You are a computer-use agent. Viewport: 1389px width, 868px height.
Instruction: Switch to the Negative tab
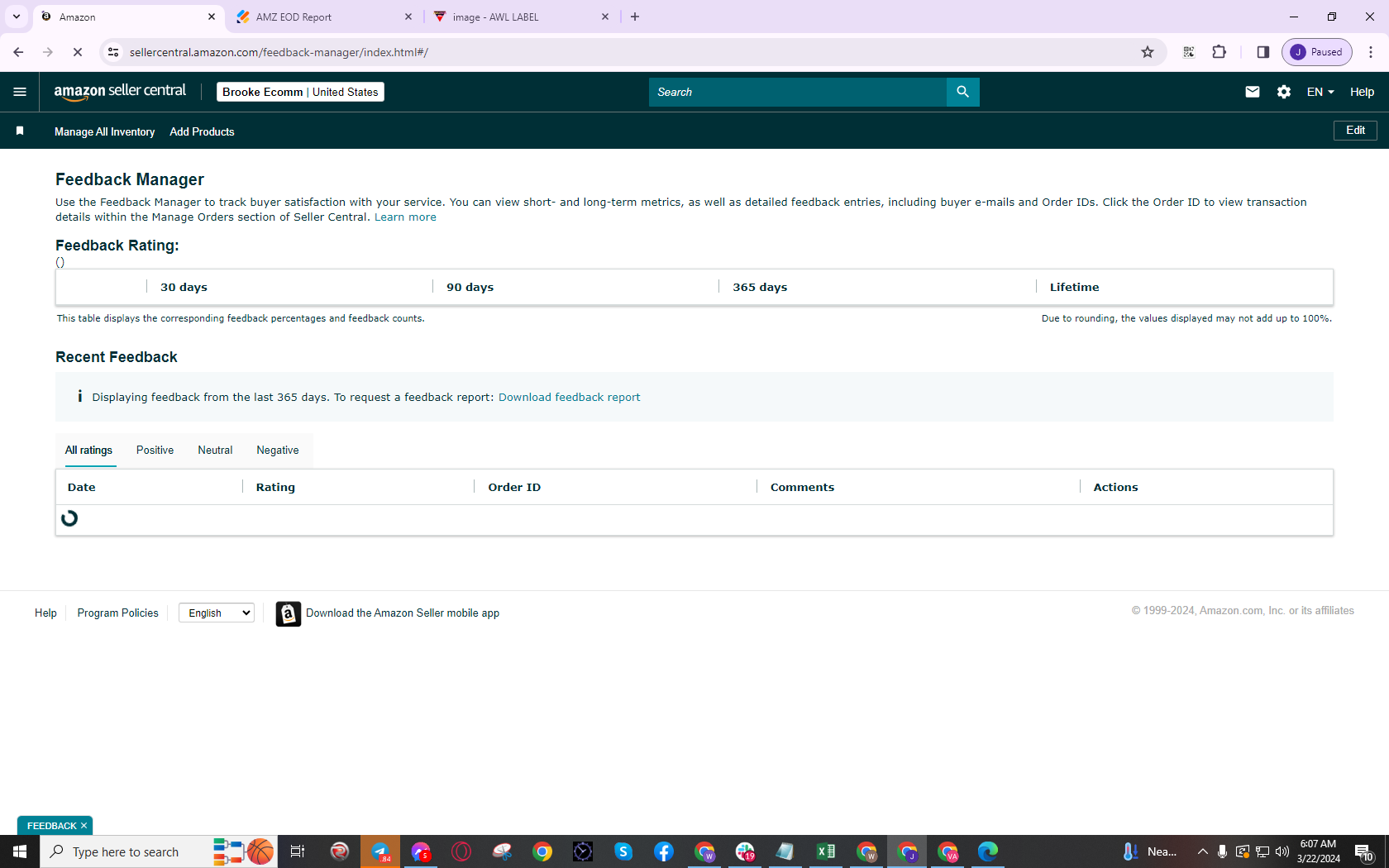coord(278,451)
